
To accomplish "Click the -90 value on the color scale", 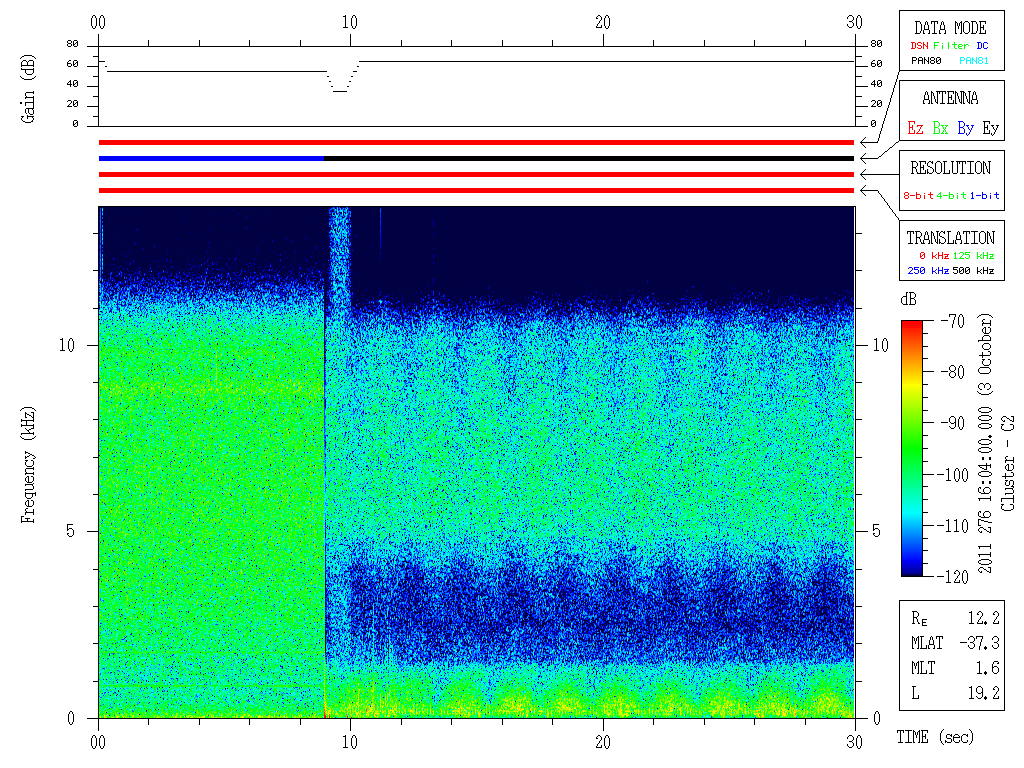I will point(953,423).
